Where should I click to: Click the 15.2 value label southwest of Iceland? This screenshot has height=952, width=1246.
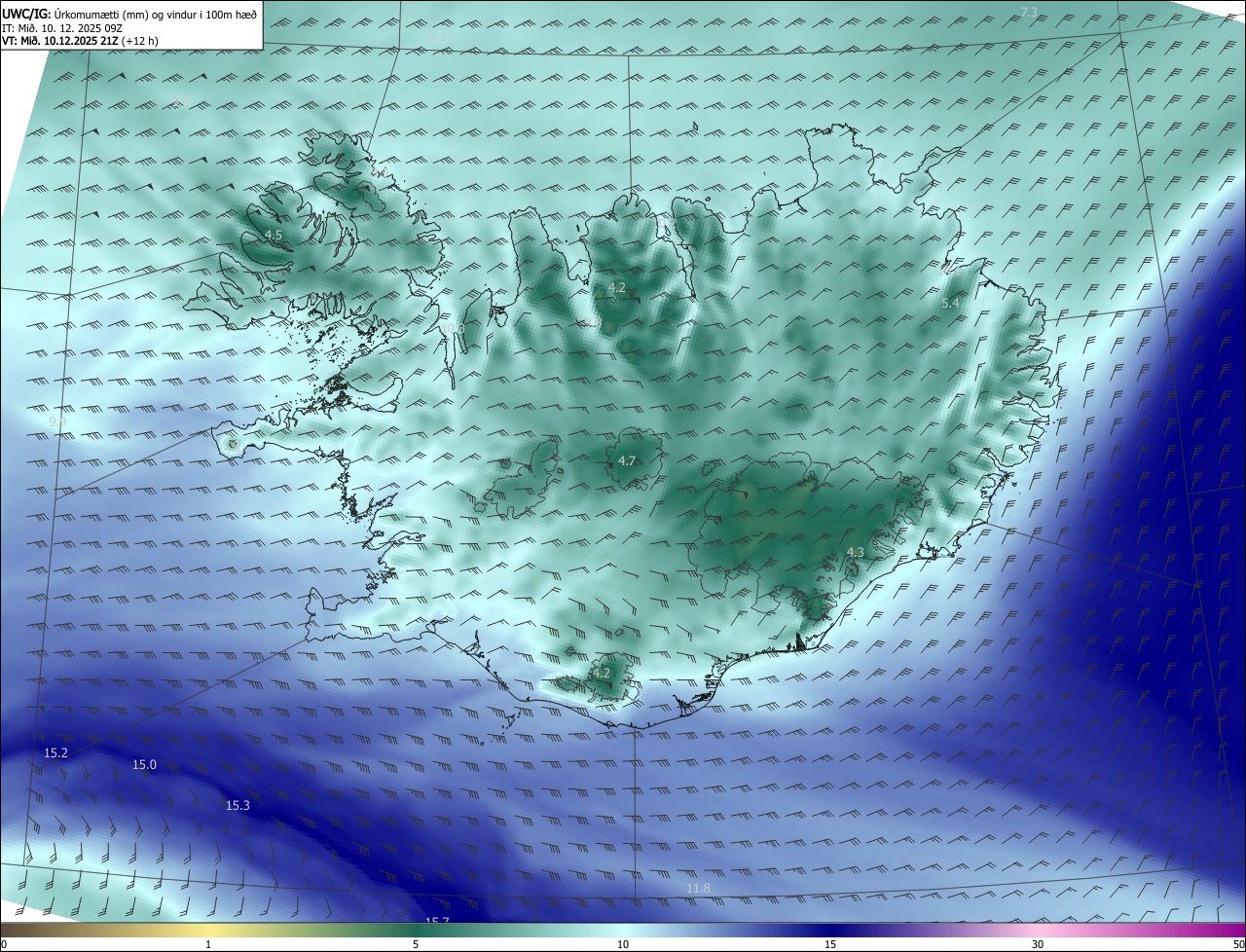(x=56, y=752)
